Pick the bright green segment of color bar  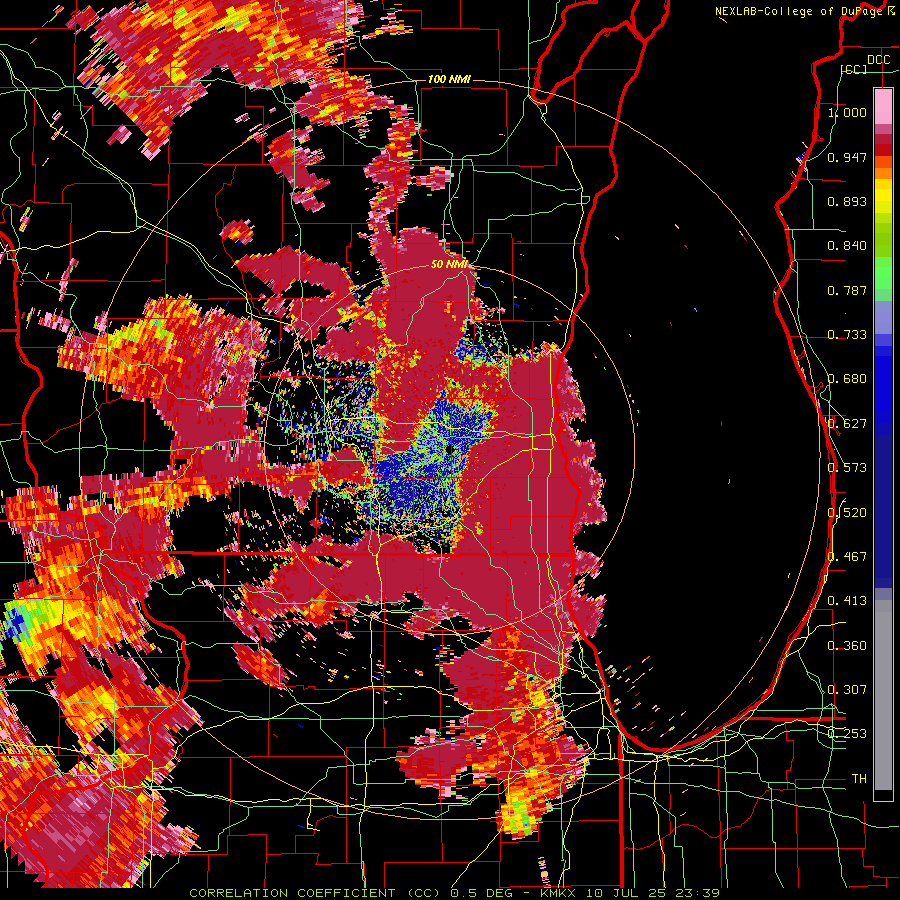point(883,273)
